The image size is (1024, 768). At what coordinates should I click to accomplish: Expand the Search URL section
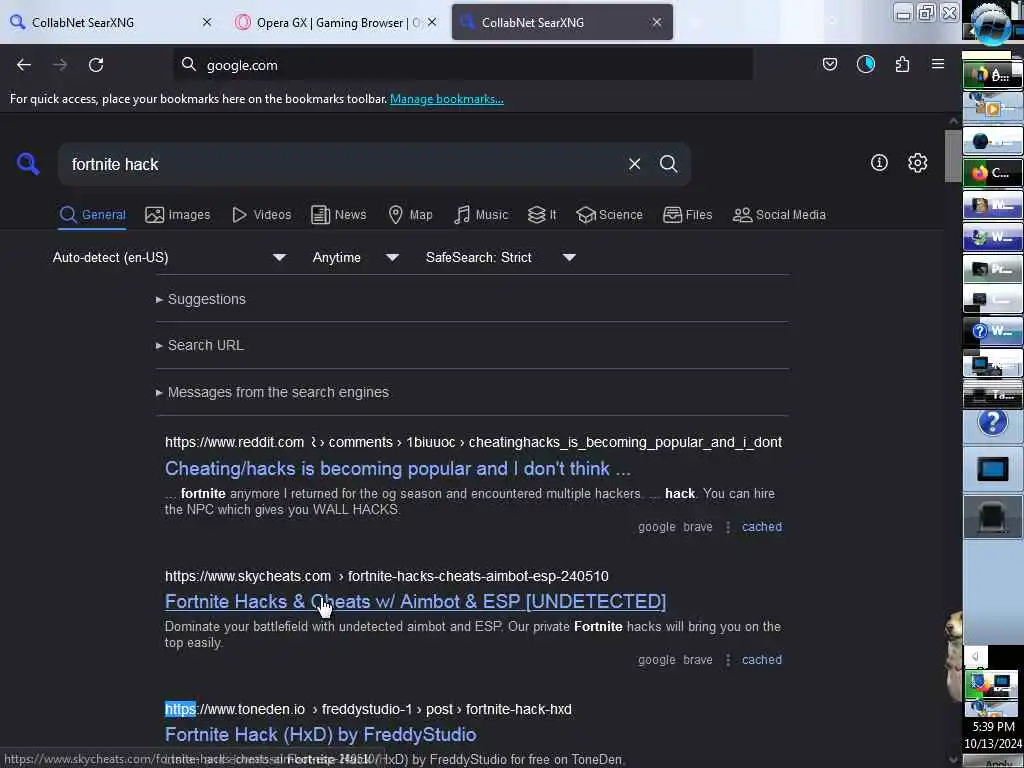(x=200, y=345)
